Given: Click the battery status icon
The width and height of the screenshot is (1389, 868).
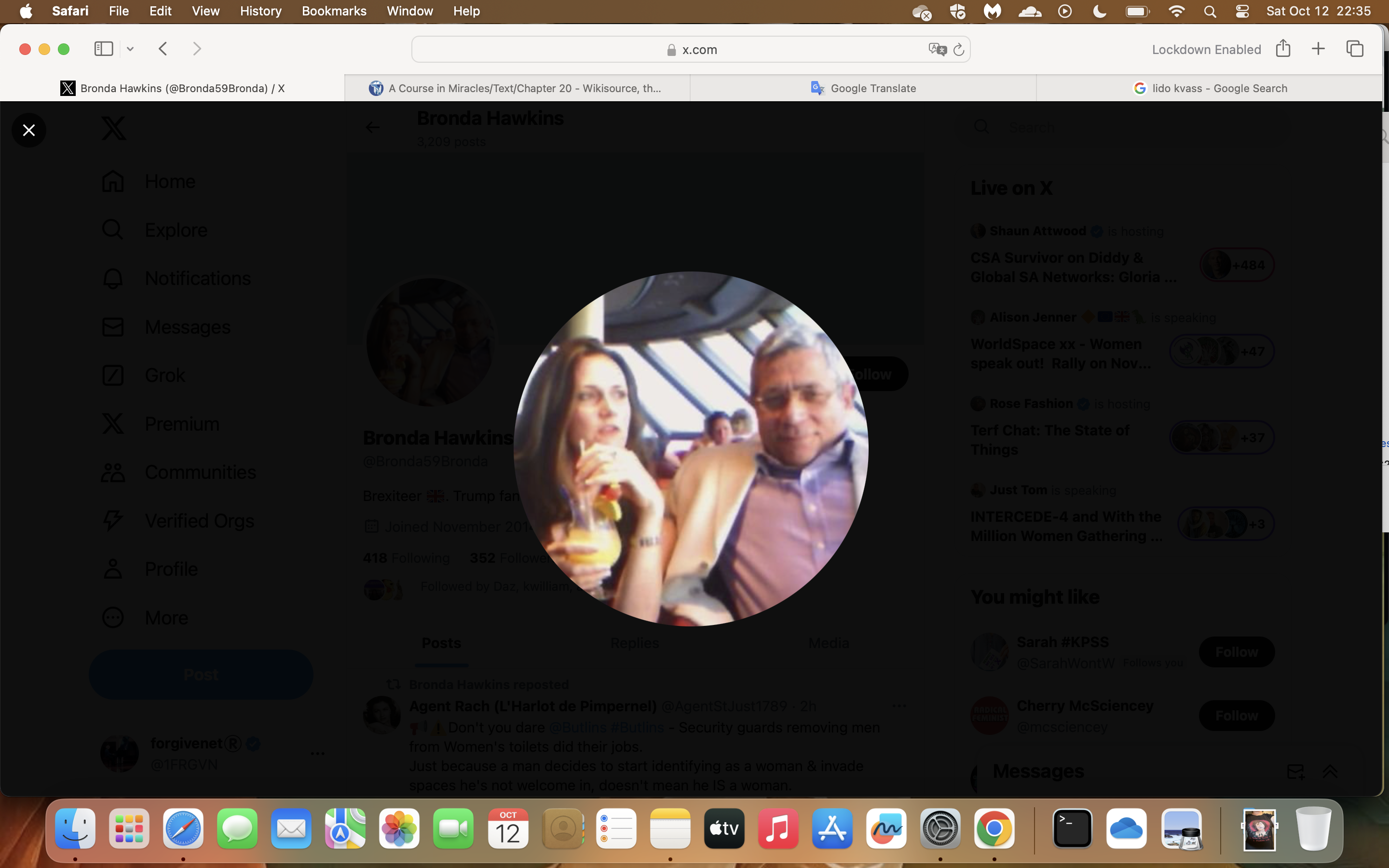Looking at the screenshot, I should coord(1137,12).
